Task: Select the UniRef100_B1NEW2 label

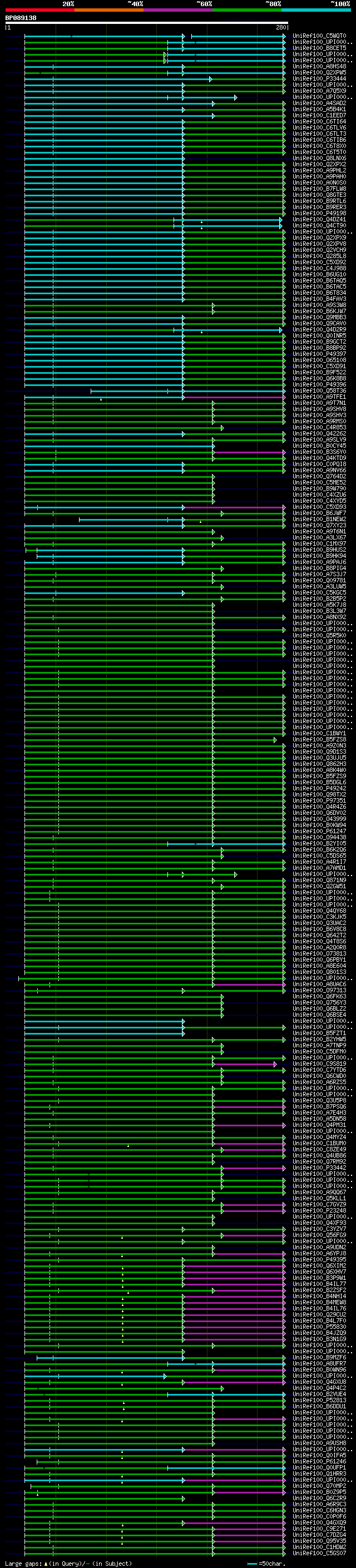Action: [319, 519]
